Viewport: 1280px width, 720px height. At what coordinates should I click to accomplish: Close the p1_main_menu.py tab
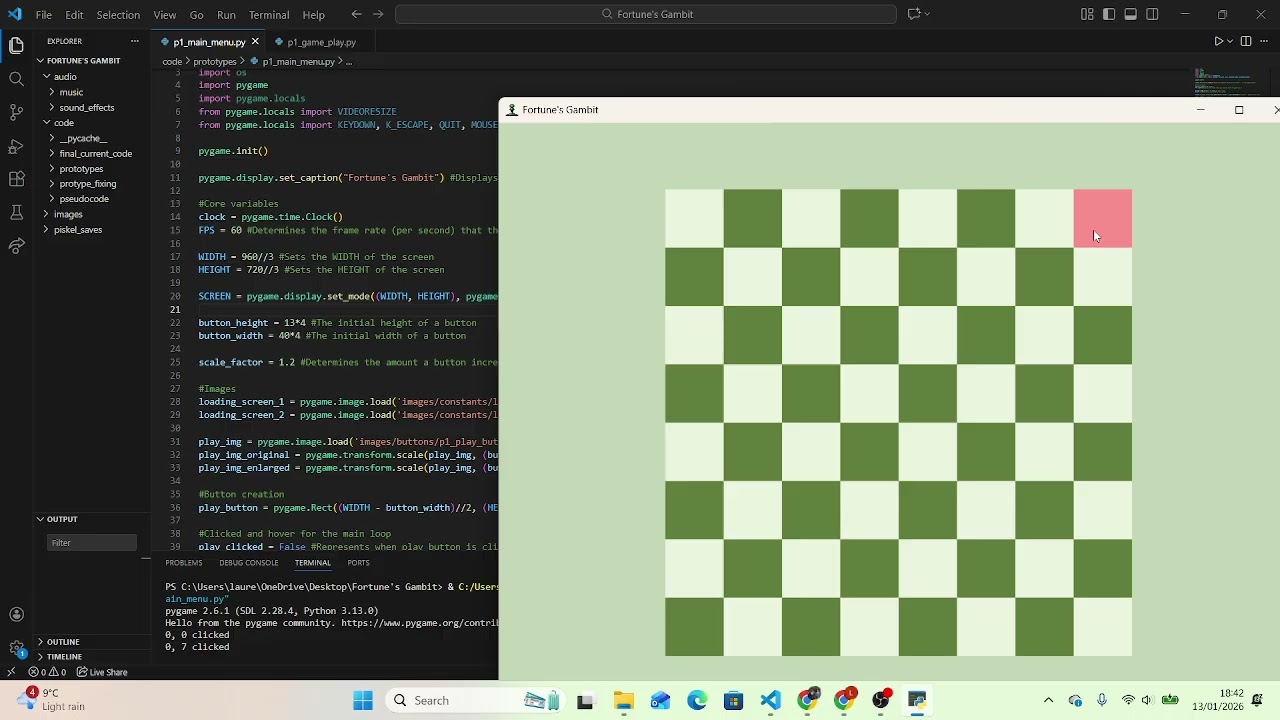point(255,42)
